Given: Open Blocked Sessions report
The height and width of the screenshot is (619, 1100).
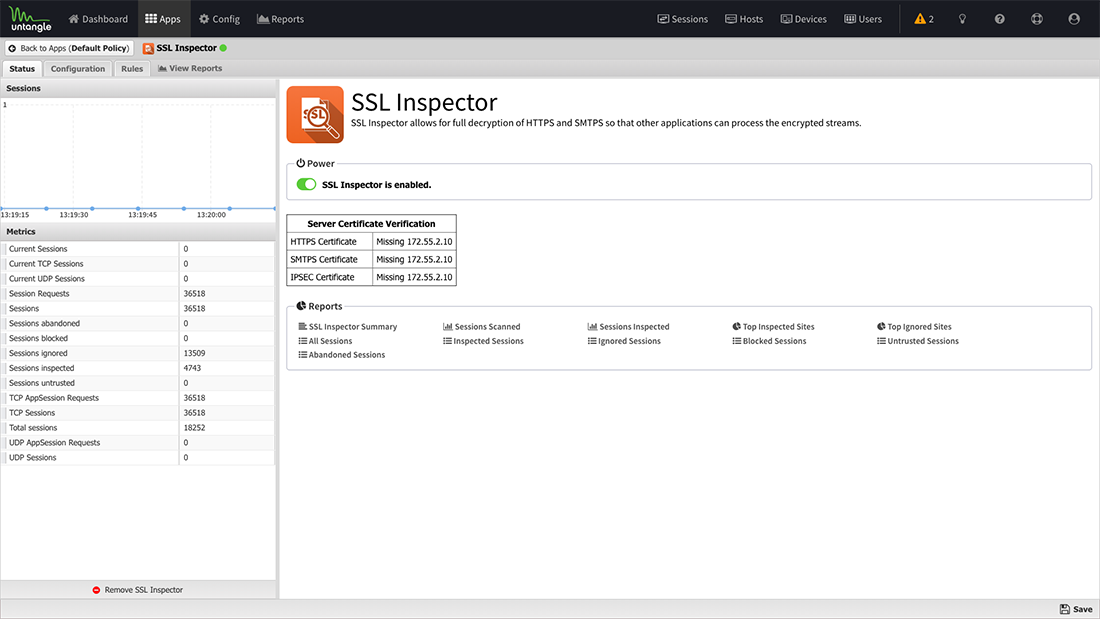Looking at the screenshot, I should coord(770,341).
